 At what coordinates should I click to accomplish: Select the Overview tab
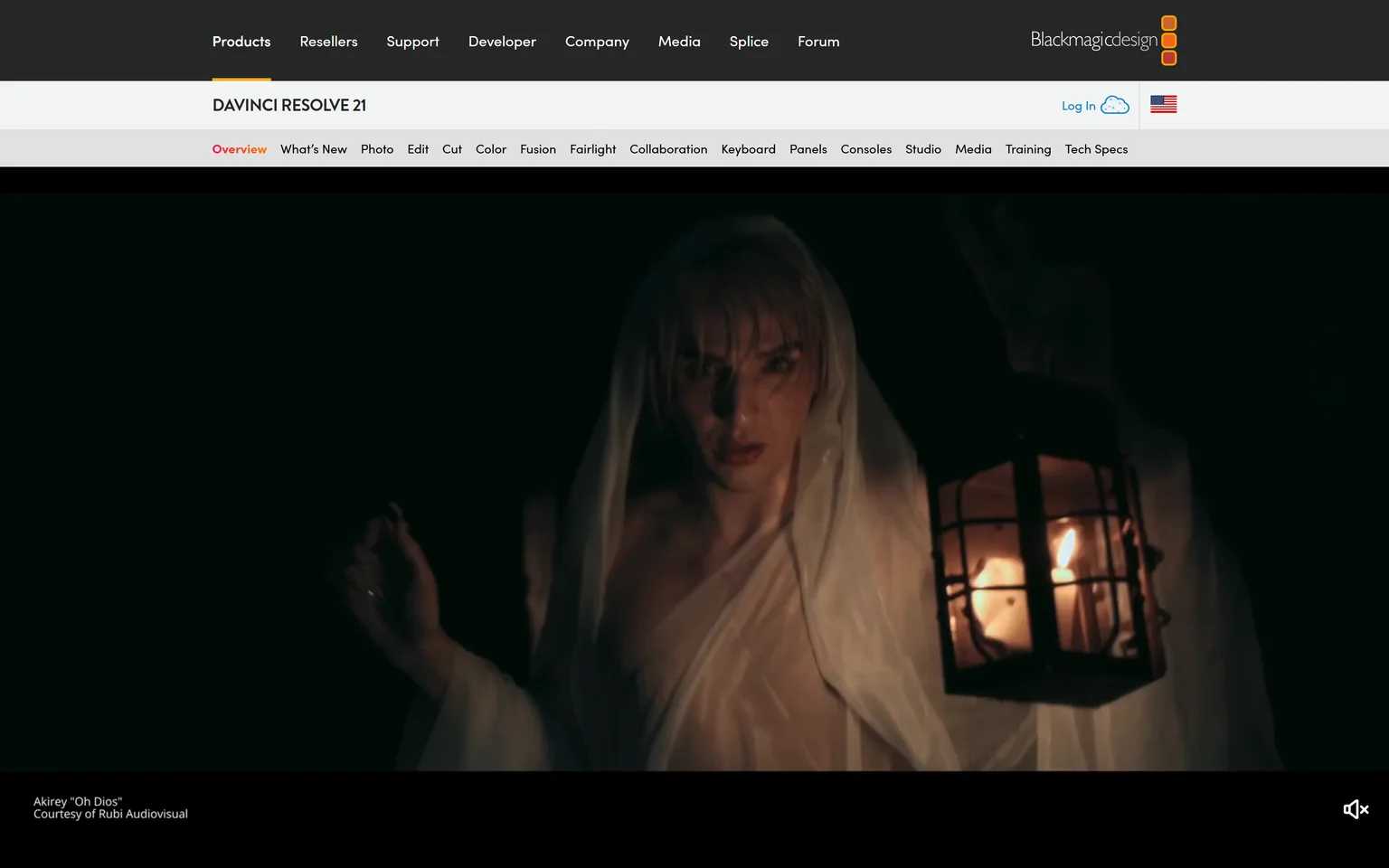click(x=240, y=149)
